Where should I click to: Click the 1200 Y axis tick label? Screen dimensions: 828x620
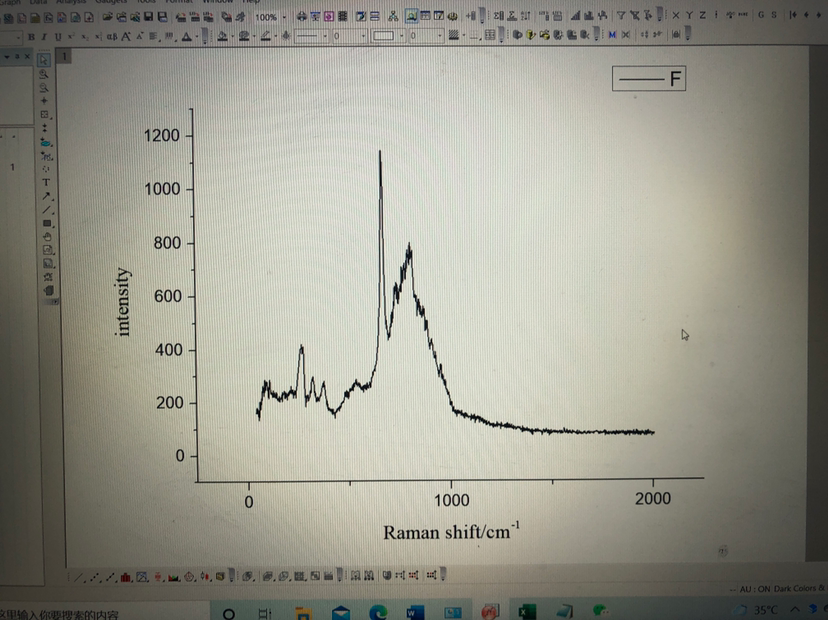162,136
